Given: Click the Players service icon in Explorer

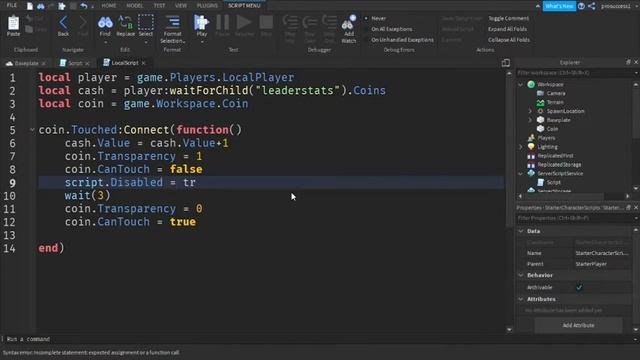Looking at the screenshot, I should [531, 138].
